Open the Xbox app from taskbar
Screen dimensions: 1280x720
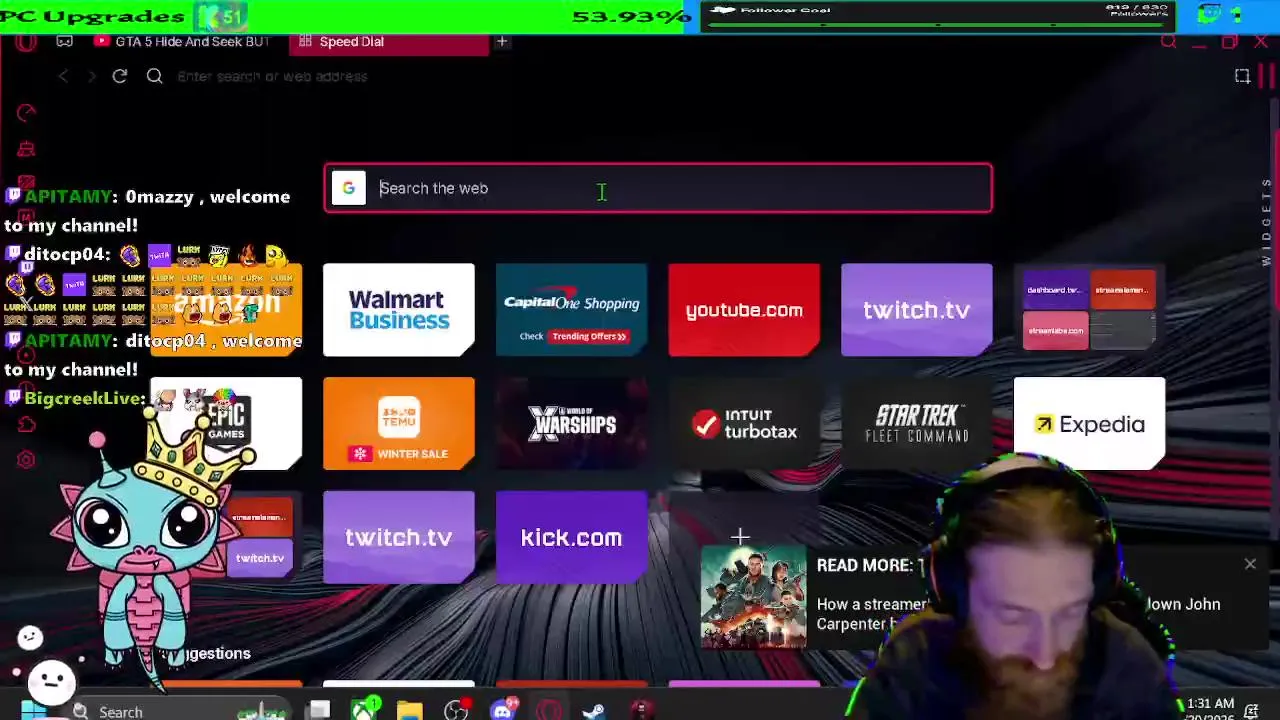(365, 710)
